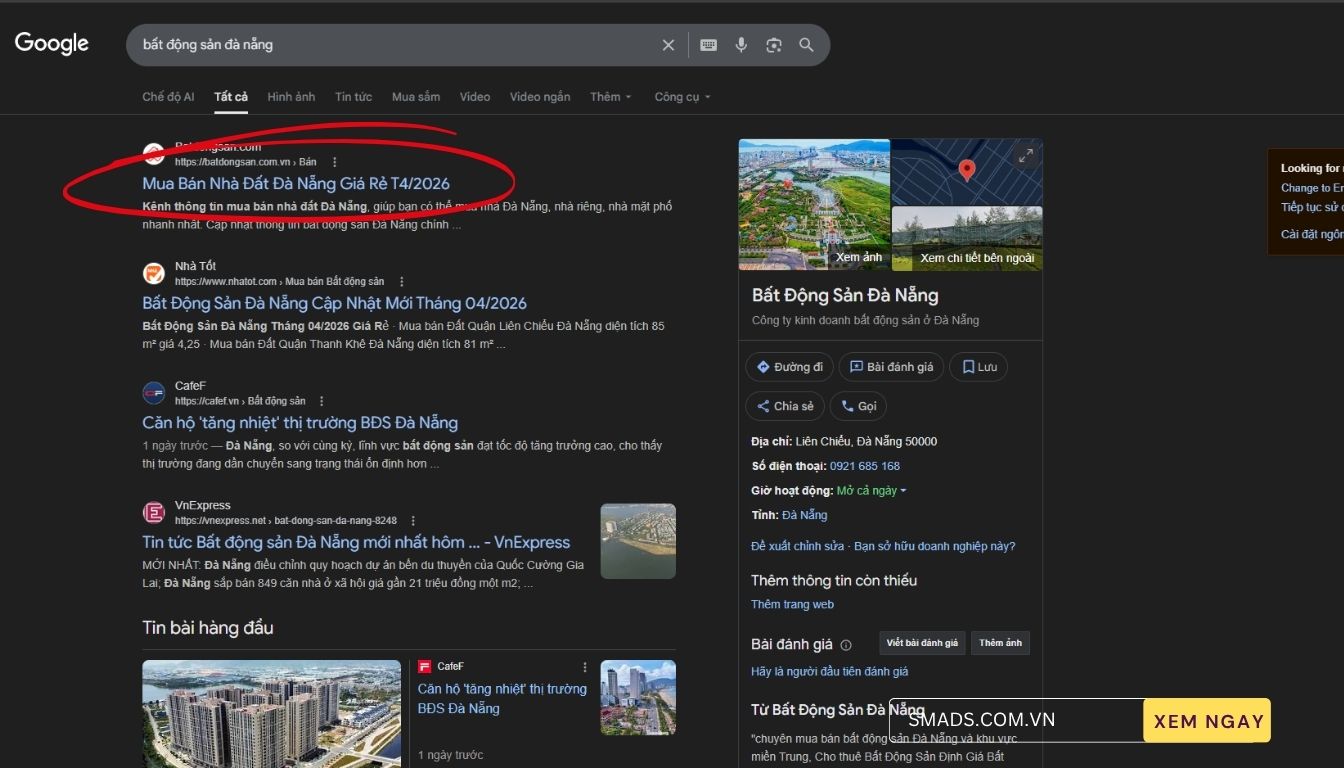The image size is (1344, 768).
Task: Open Google Lens camera search
Action: pyautogui.click(x=774, y=45)
